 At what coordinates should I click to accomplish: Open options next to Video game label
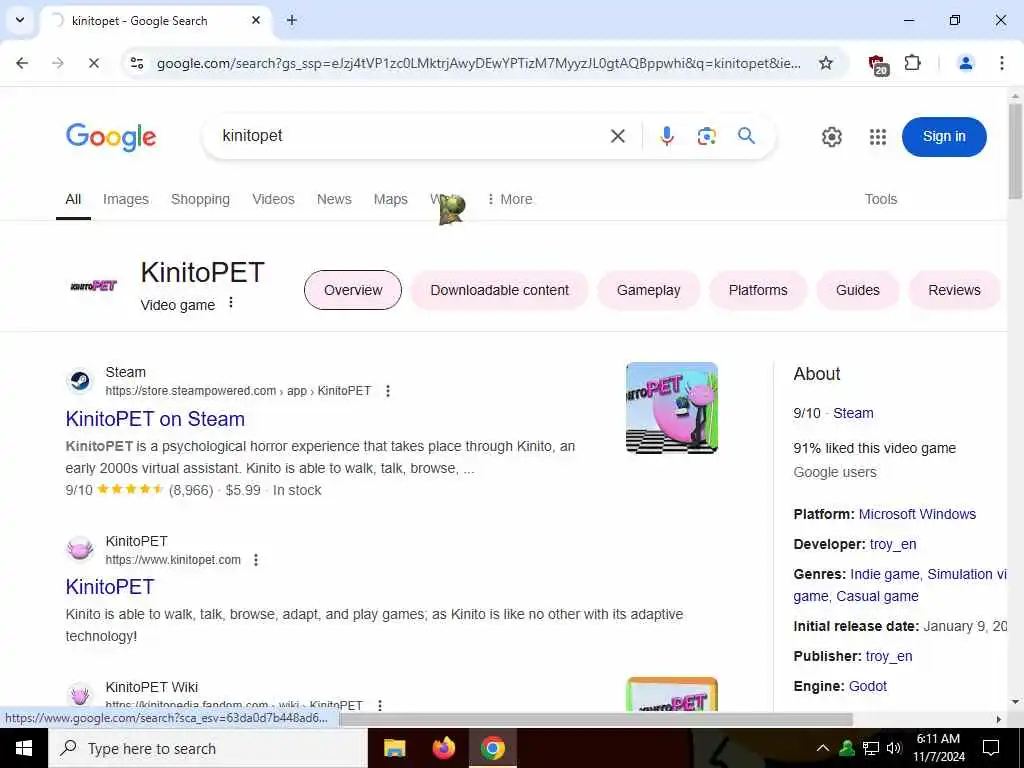point(231,302)
